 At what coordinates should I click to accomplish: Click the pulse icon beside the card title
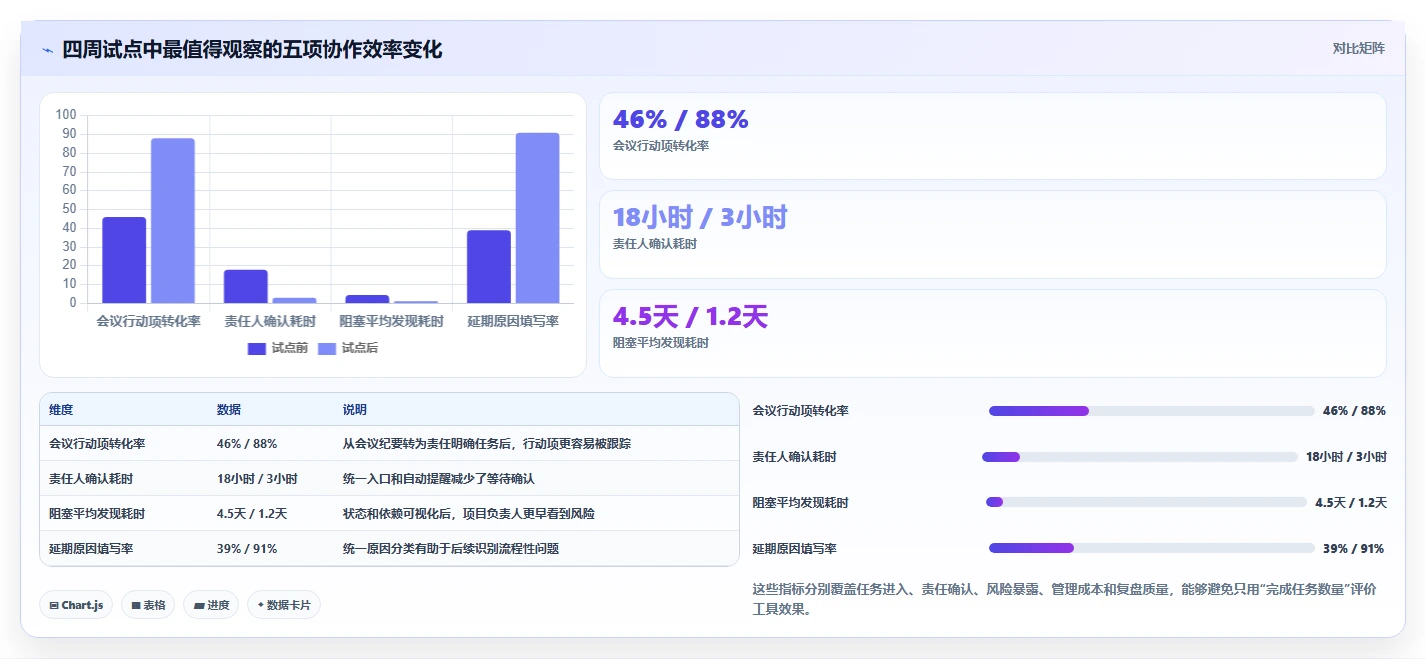click(x=47, y=49)
